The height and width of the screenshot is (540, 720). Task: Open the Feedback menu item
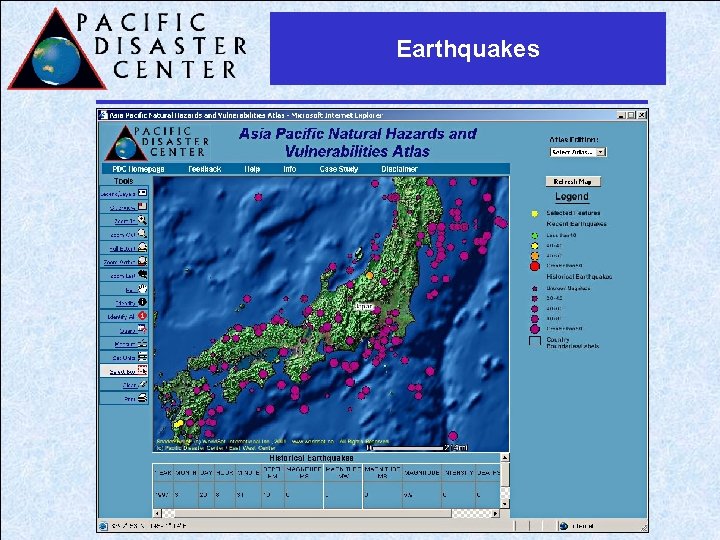pyautogui.click(x=205, y=169)
